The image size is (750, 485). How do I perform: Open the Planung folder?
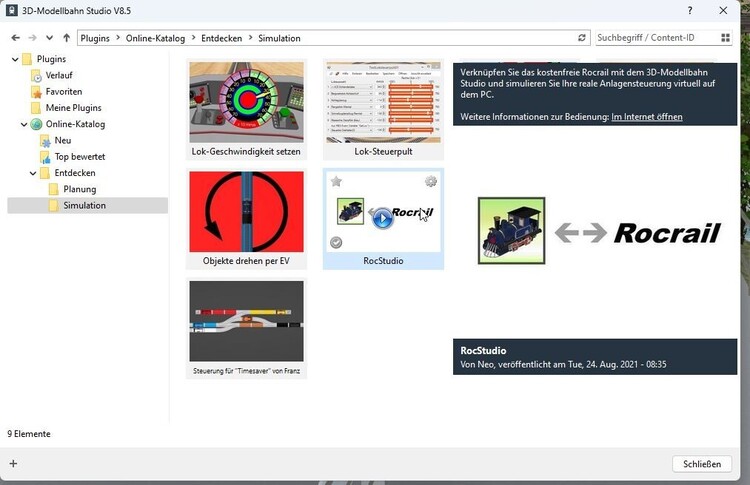point(79,189)
